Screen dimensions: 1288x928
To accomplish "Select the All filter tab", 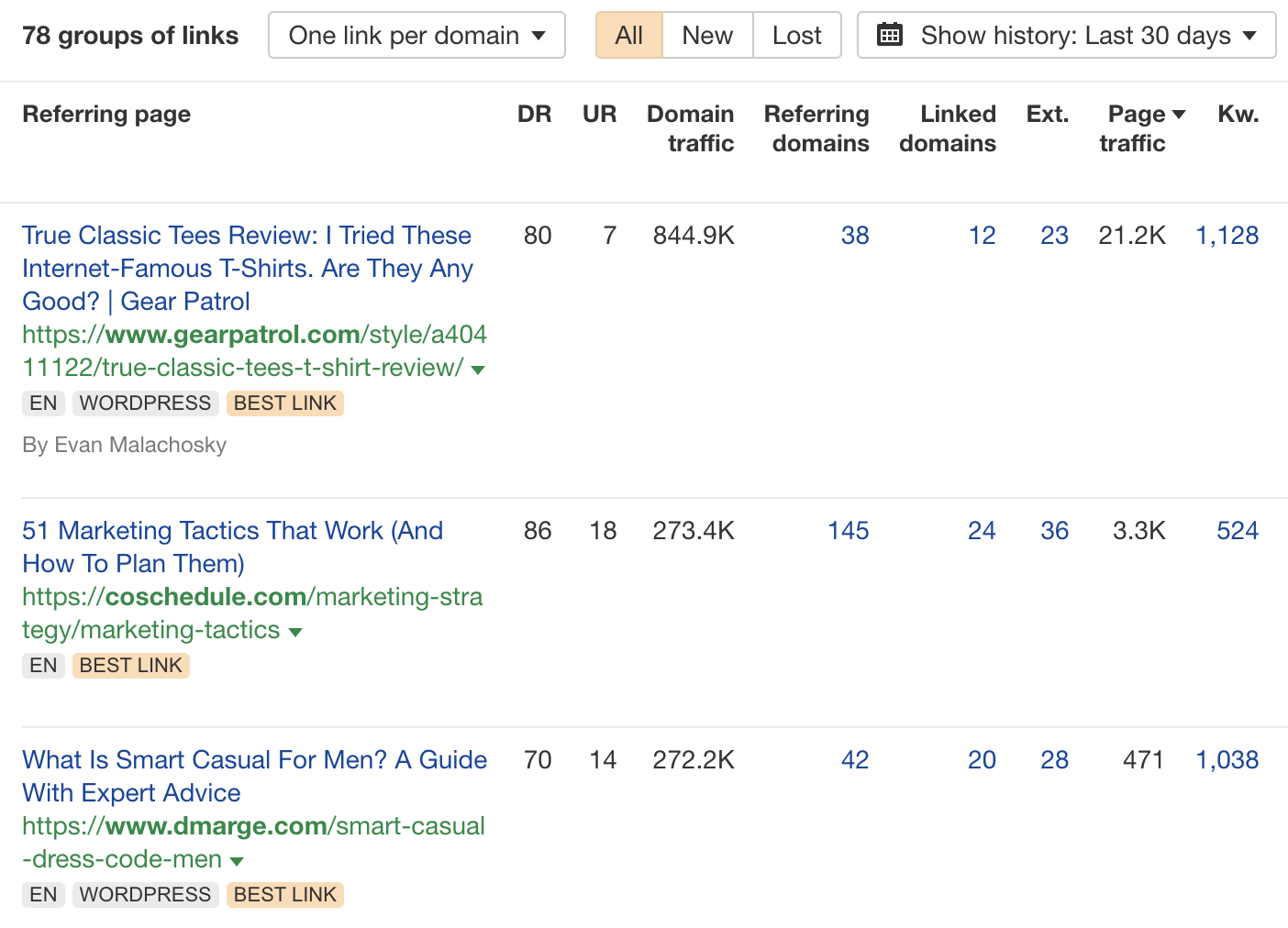I will click(x=628, y=35).
